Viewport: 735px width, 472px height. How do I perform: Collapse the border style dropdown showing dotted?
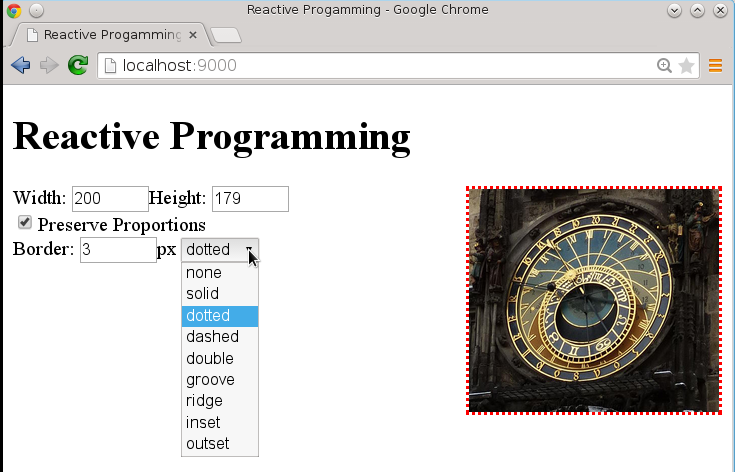[220, 249]
